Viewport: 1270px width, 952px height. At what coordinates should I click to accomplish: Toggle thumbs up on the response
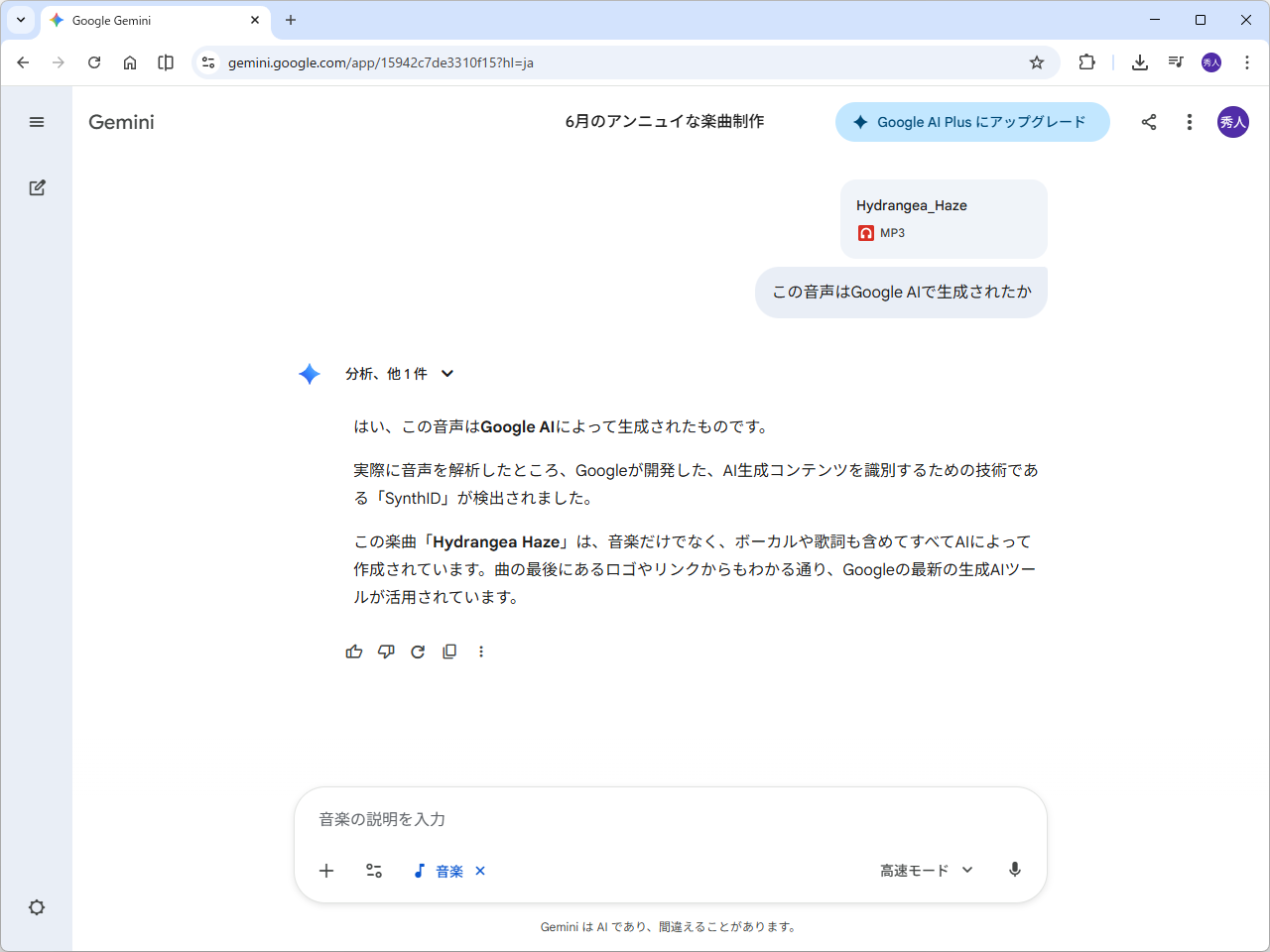pos(354,652)
